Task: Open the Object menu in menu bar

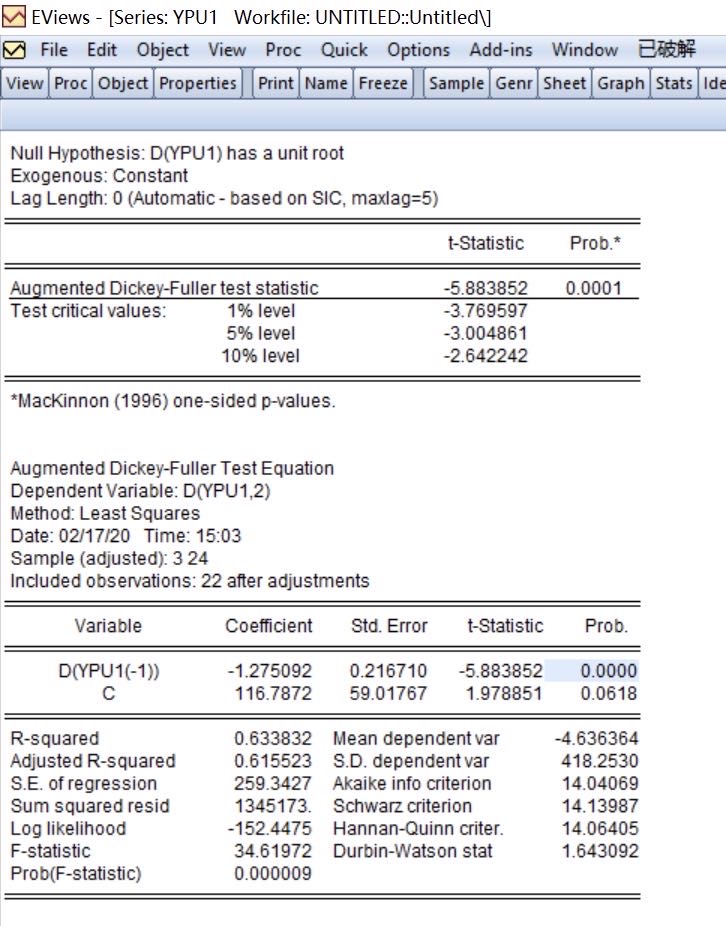Action: tap(162, 50)
